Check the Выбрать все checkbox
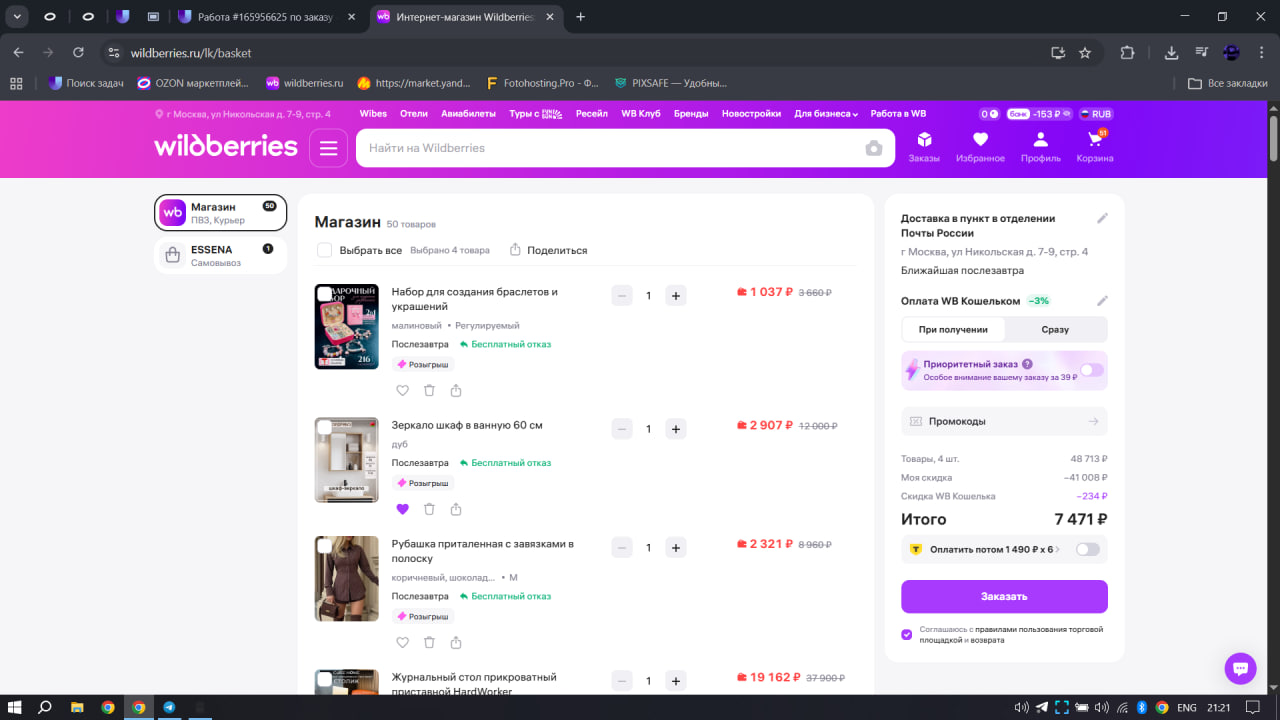Viewport: 1280px width, 720px height. click(x=324, y=250)
